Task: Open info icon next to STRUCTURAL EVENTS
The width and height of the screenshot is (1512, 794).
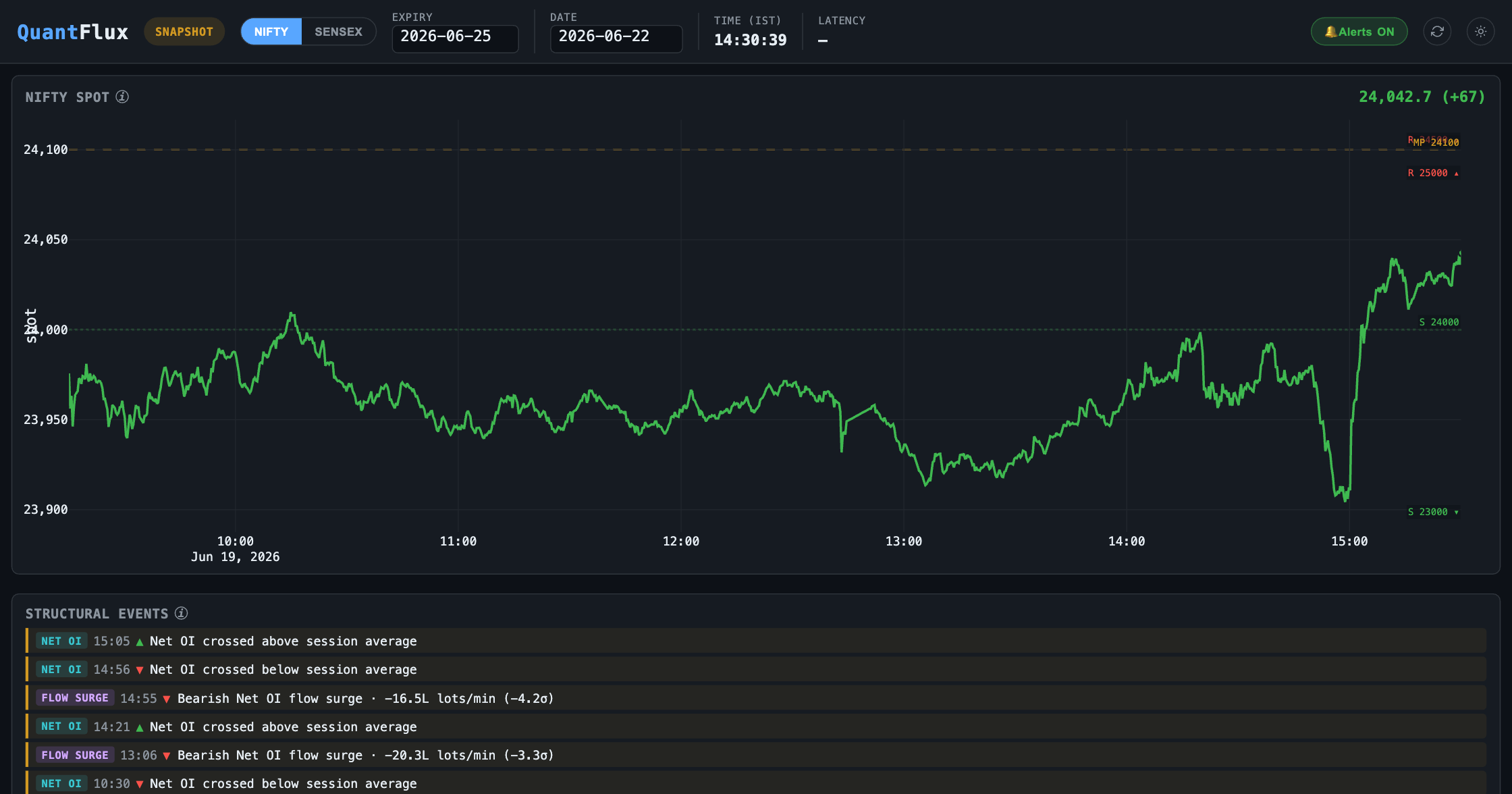Action: [181, 613]
